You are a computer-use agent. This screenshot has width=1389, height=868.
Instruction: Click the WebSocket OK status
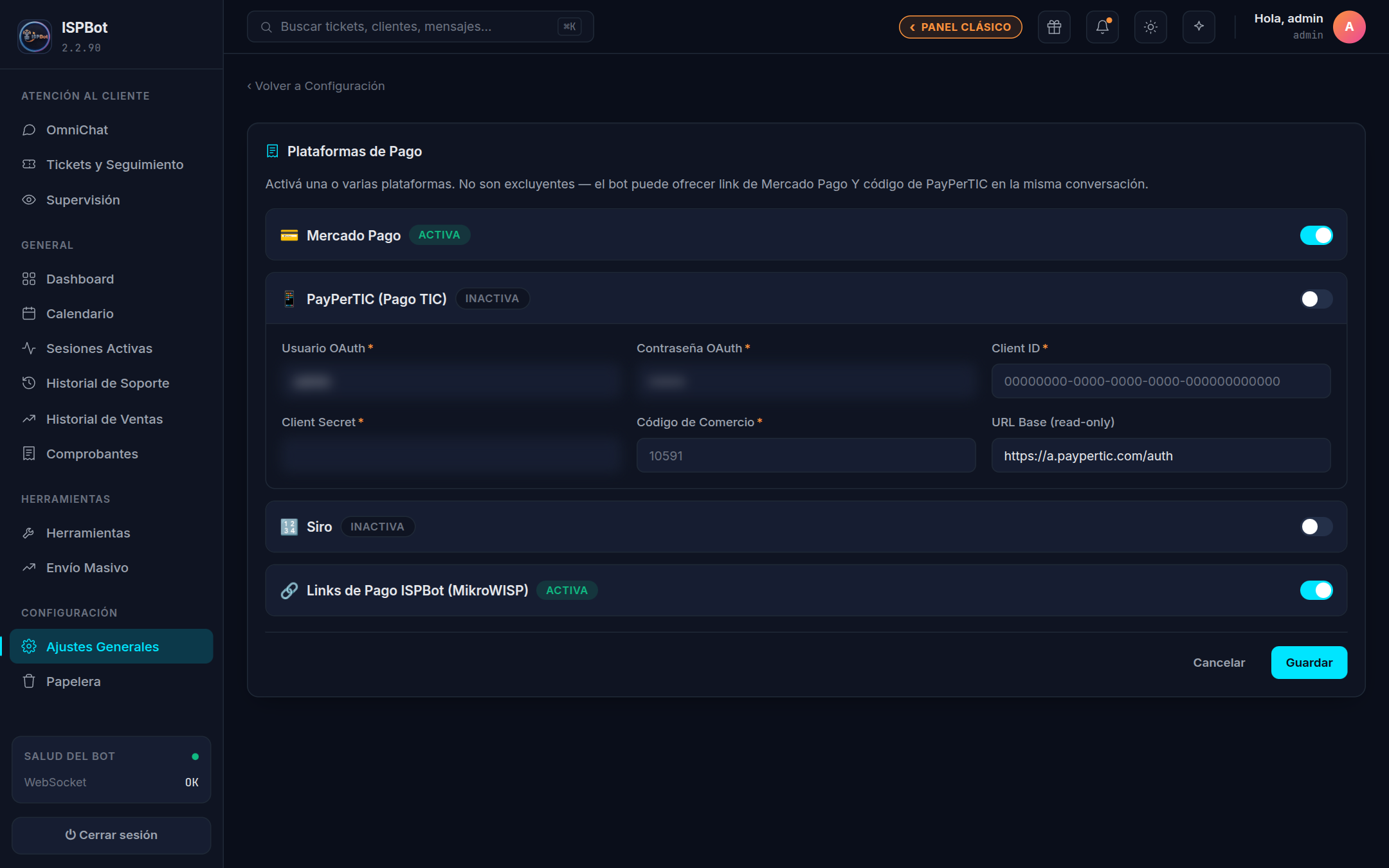click(192, 782)
